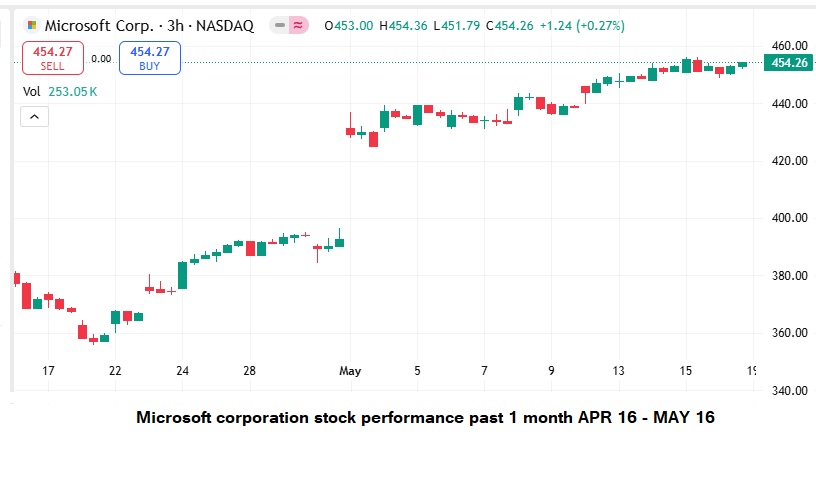Screen dimensions: 816x478
Task: Click the Microsoft Corp. · 3h · NASDAQ title
Action: coord(149,25)
